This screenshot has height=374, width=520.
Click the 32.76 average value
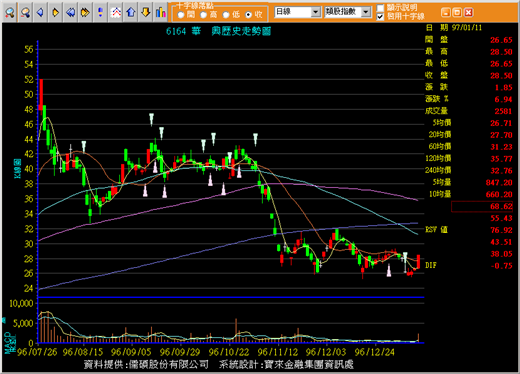pyautogui.click(x=501, y=171)
